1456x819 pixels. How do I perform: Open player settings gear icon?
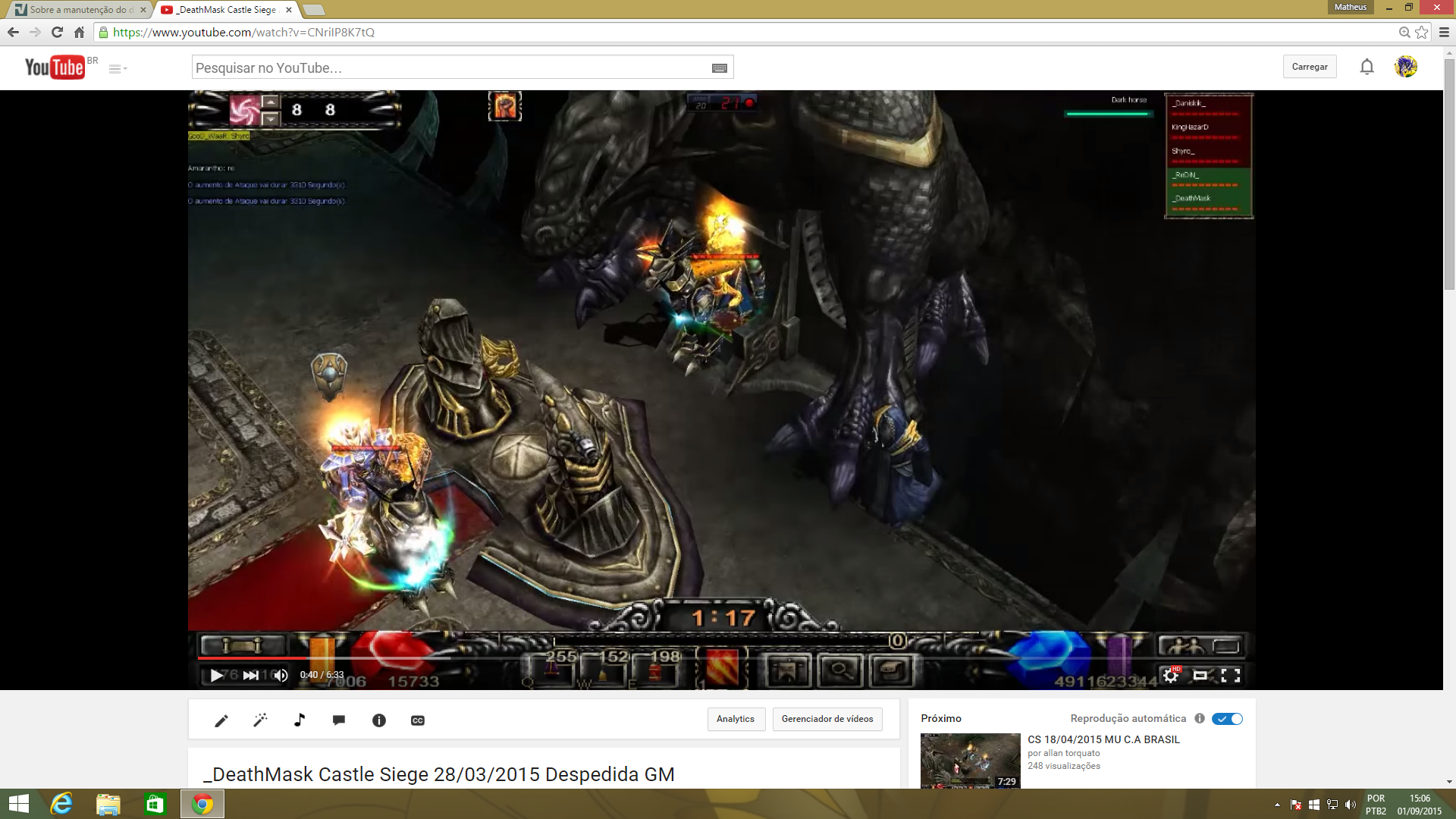[x=1171, y=675]
